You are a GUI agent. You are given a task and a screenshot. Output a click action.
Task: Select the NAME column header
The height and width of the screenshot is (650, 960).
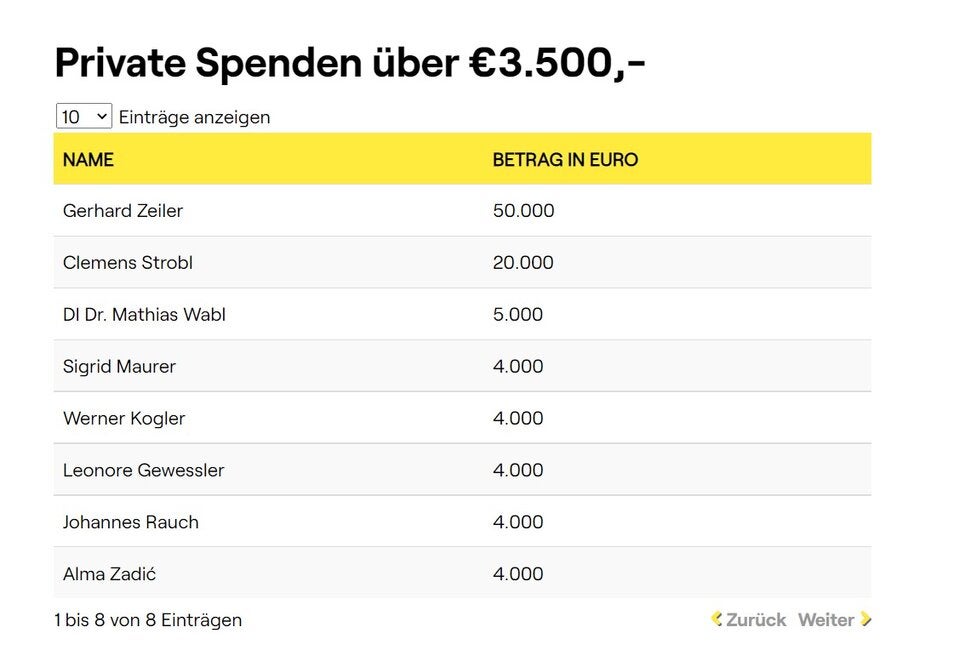[89, 159]
